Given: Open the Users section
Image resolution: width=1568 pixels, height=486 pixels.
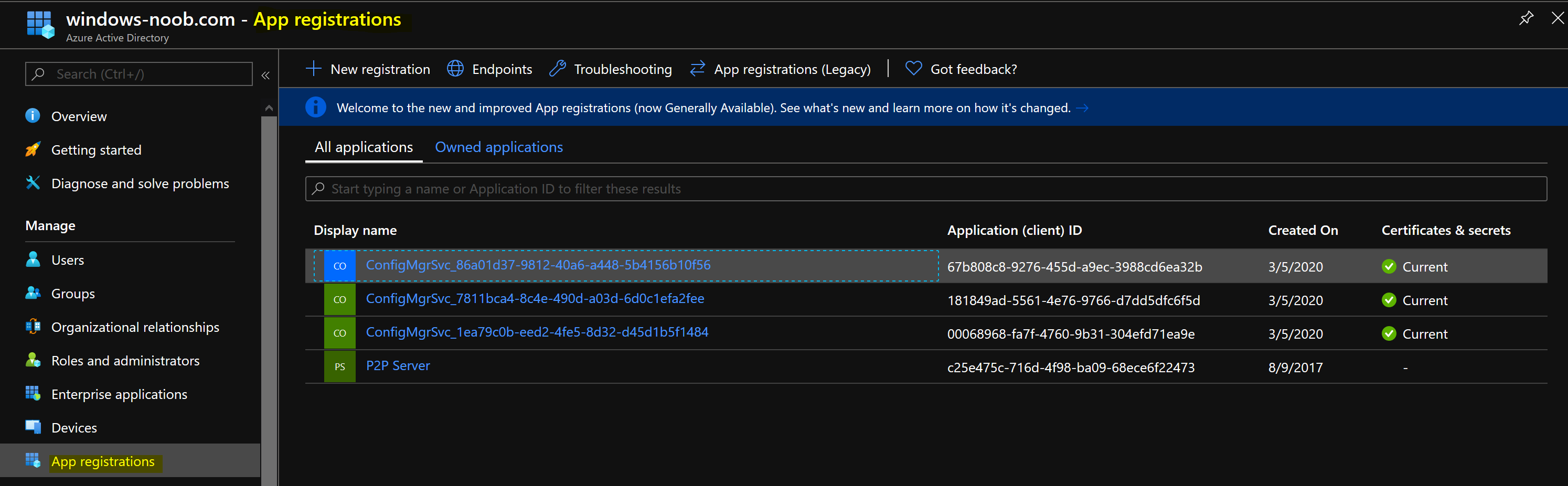Looking at the screenshot, I should tap(68, 261).
